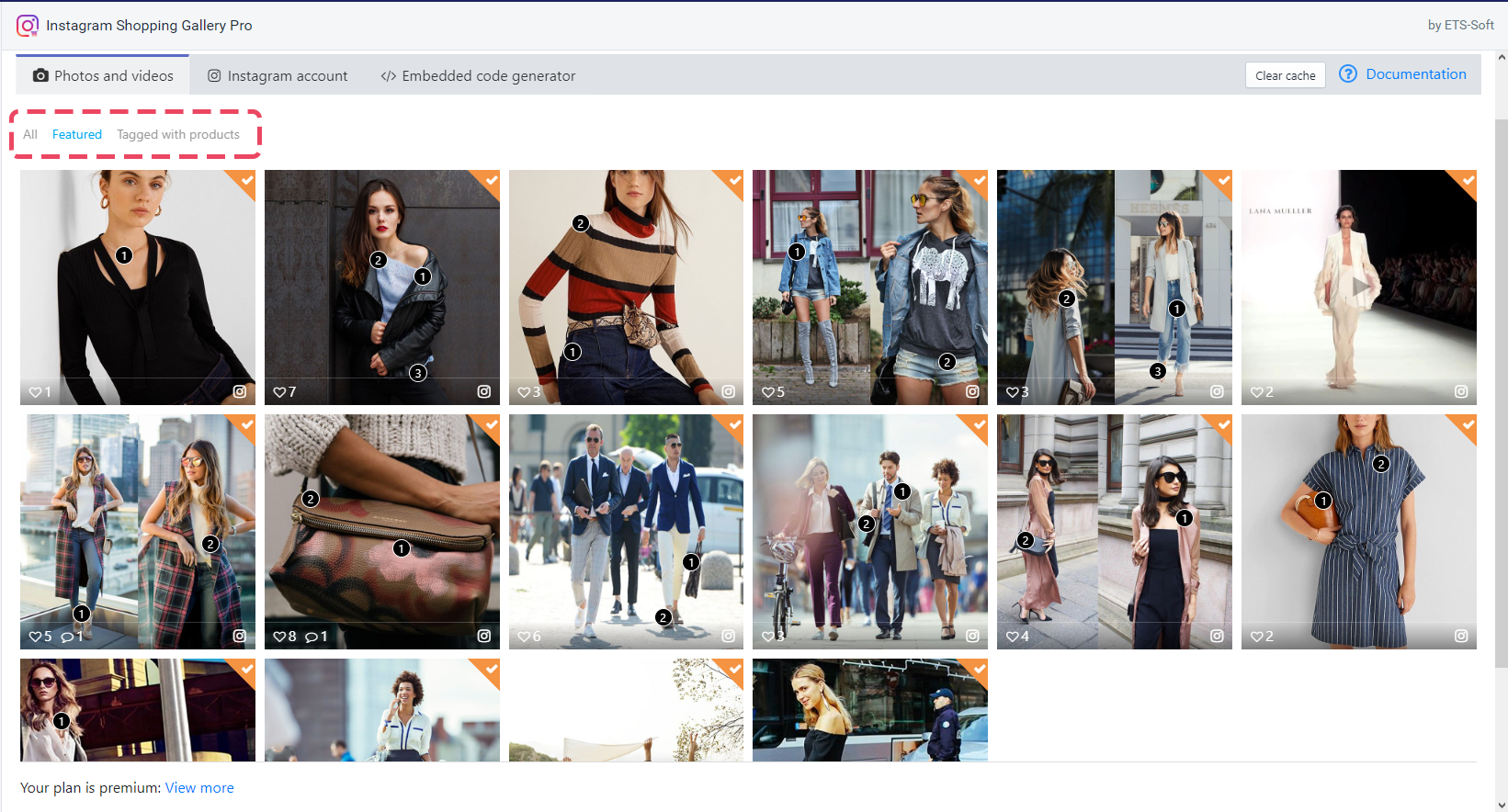1508x812 pixels.
Task: Click comment icon on plaid vest photo
Action: point(66,637)
